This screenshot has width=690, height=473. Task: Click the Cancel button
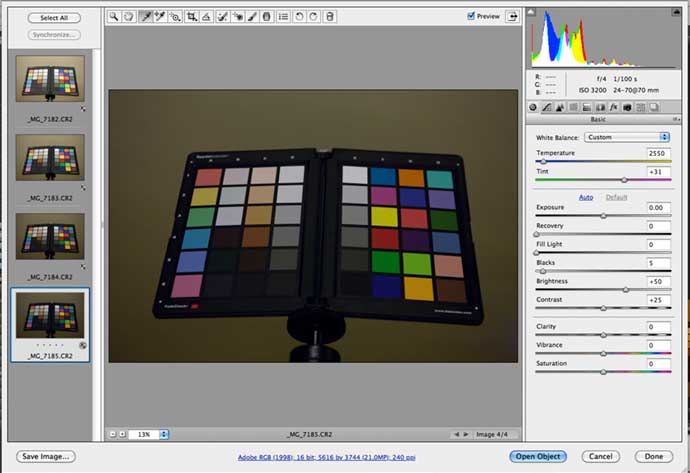(x=601, y=456)
